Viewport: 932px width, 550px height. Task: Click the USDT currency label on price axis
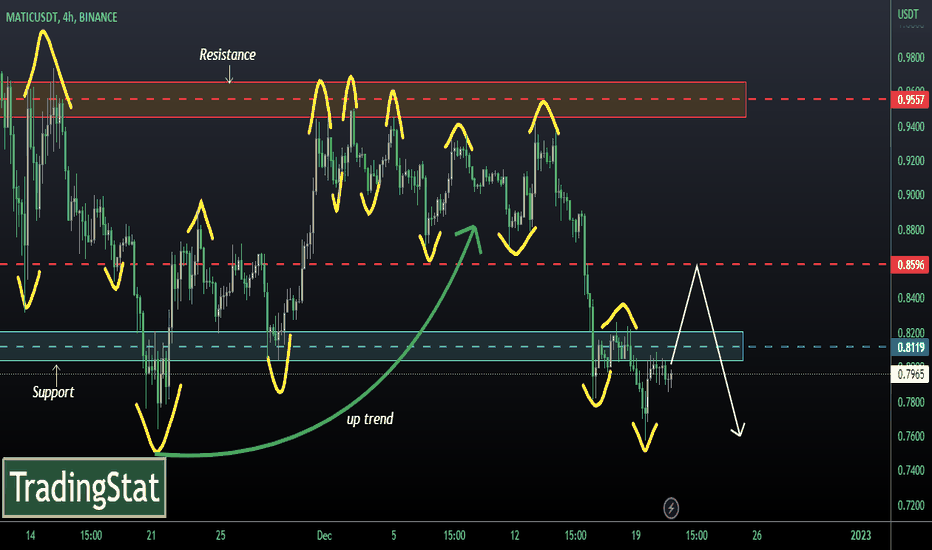point(908,14)
